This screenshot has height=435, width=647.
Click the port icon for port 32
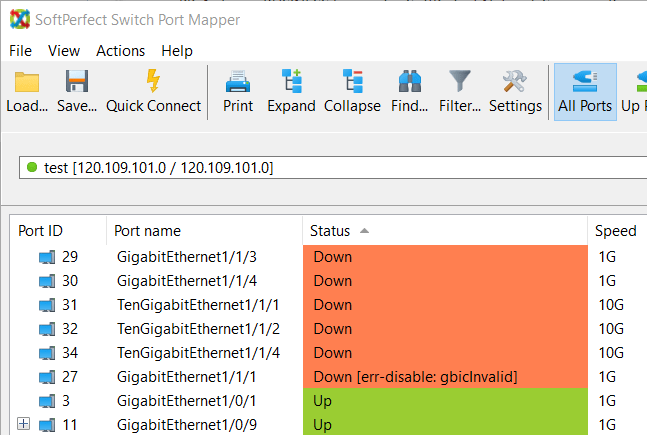(x=47, y=329)
